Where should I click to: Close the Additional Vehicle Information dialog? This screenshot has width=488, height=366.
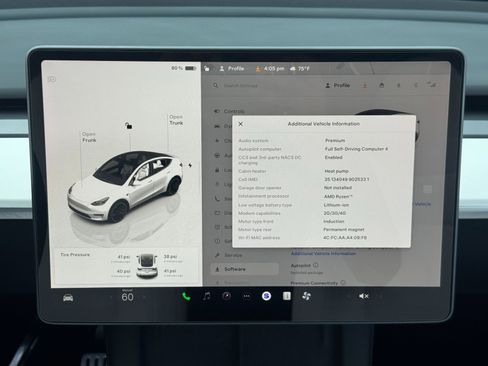240,124
